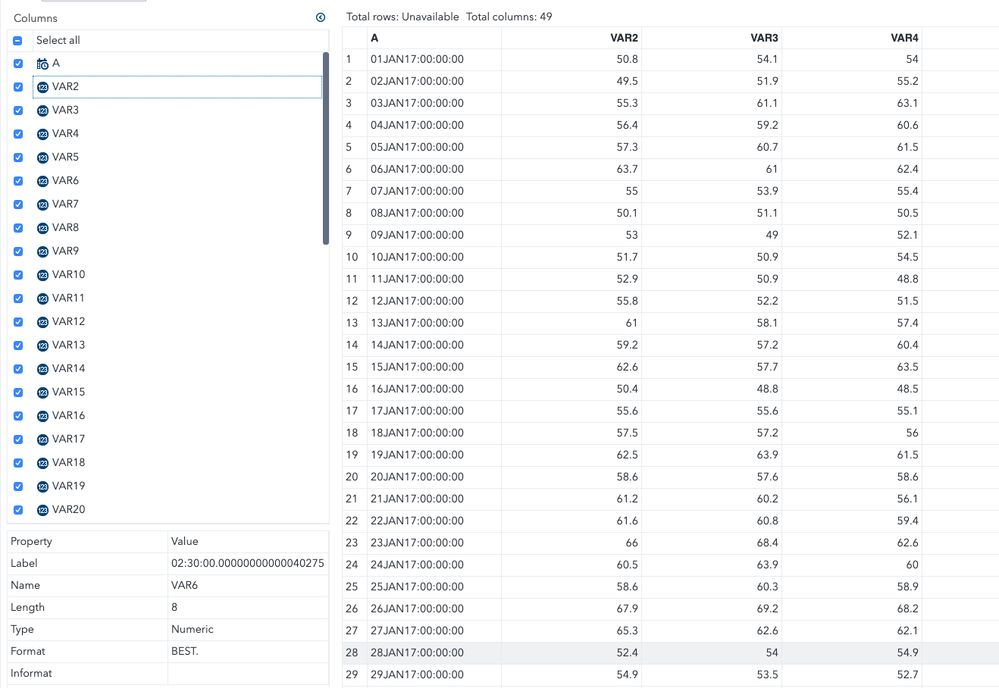Uncheck the VAR4 column checkbox
Viewport: 999px width, 688px height.
18,134
